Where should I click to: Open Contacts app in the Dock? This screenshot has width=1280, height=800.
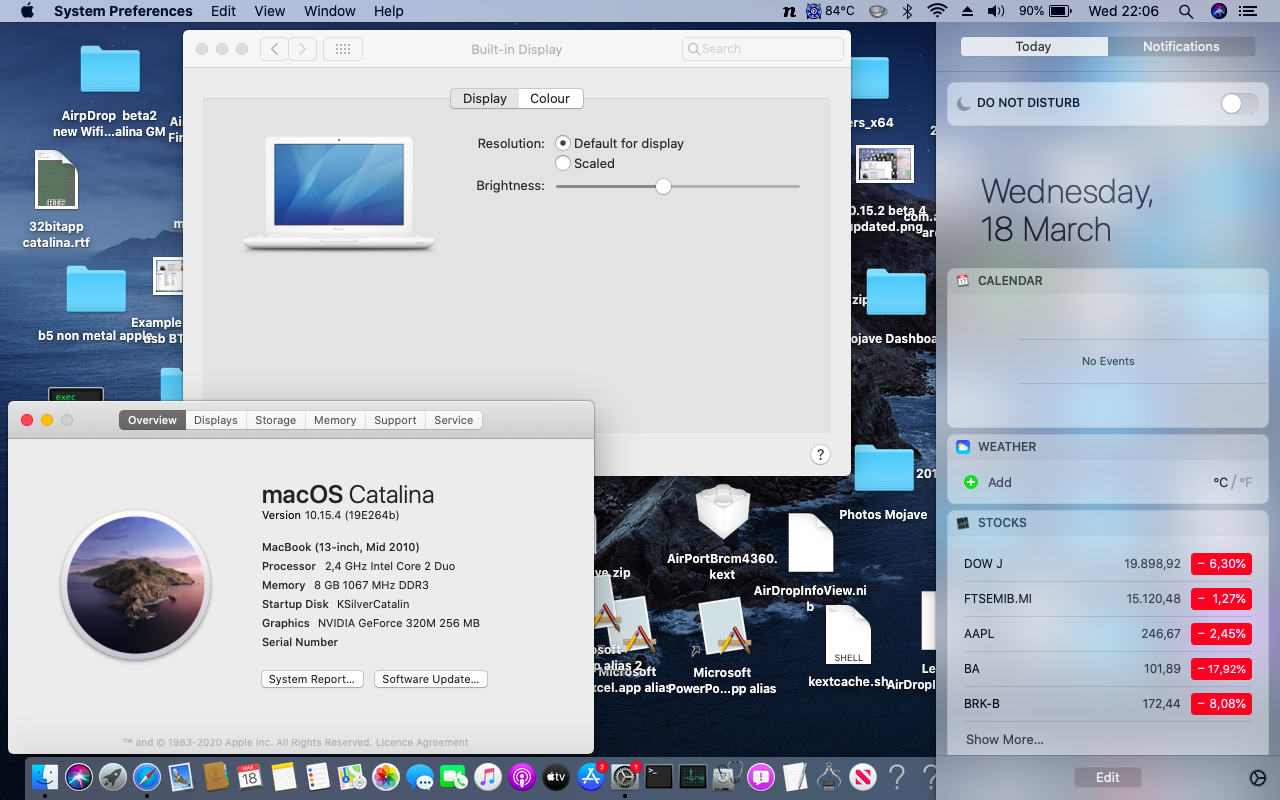click(215, 776)
